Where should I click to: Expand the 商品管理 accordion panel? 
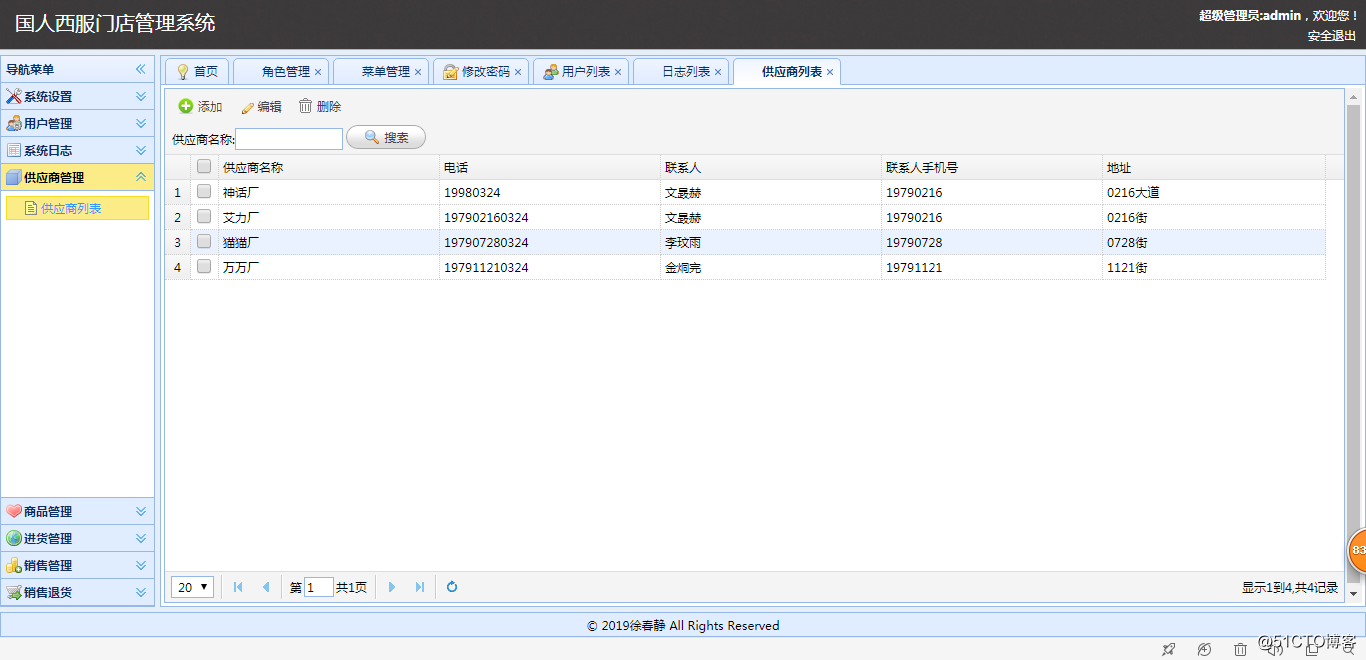pos(141,512)
